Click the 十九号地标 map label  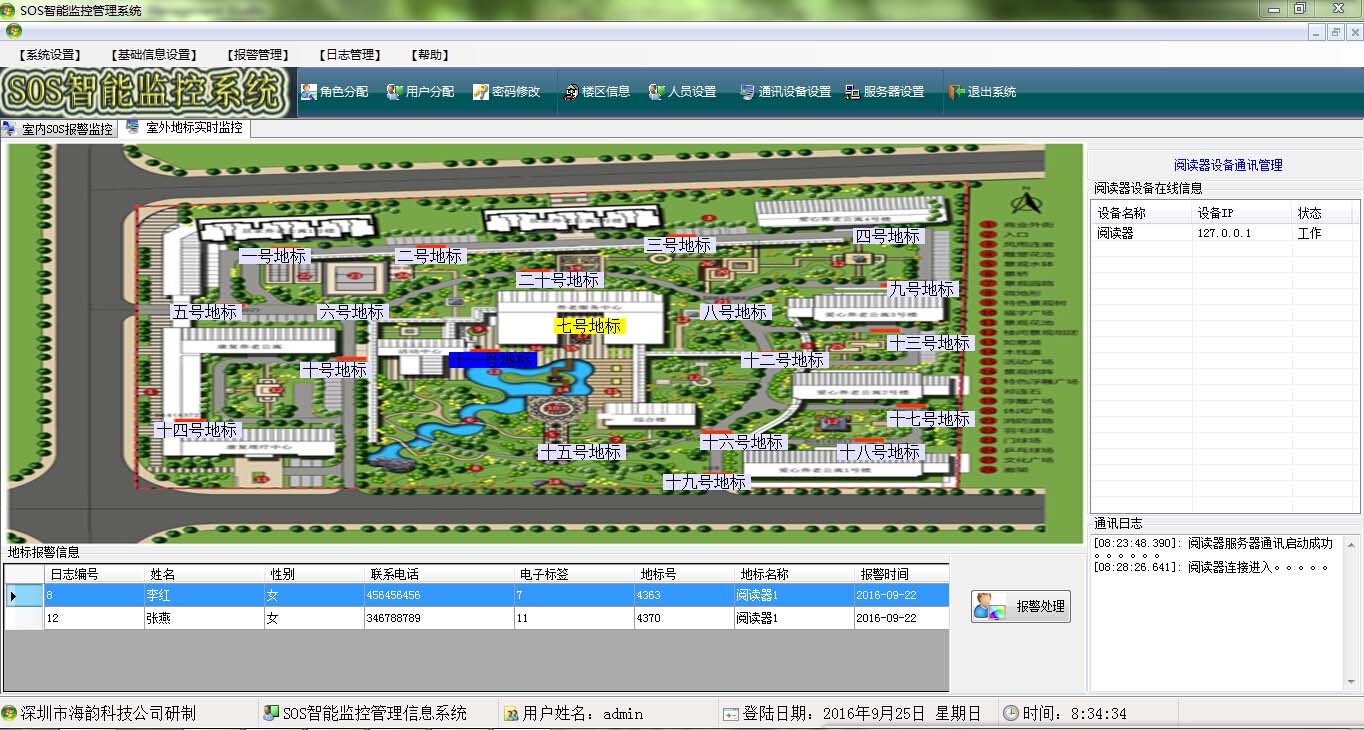point(706,482)
